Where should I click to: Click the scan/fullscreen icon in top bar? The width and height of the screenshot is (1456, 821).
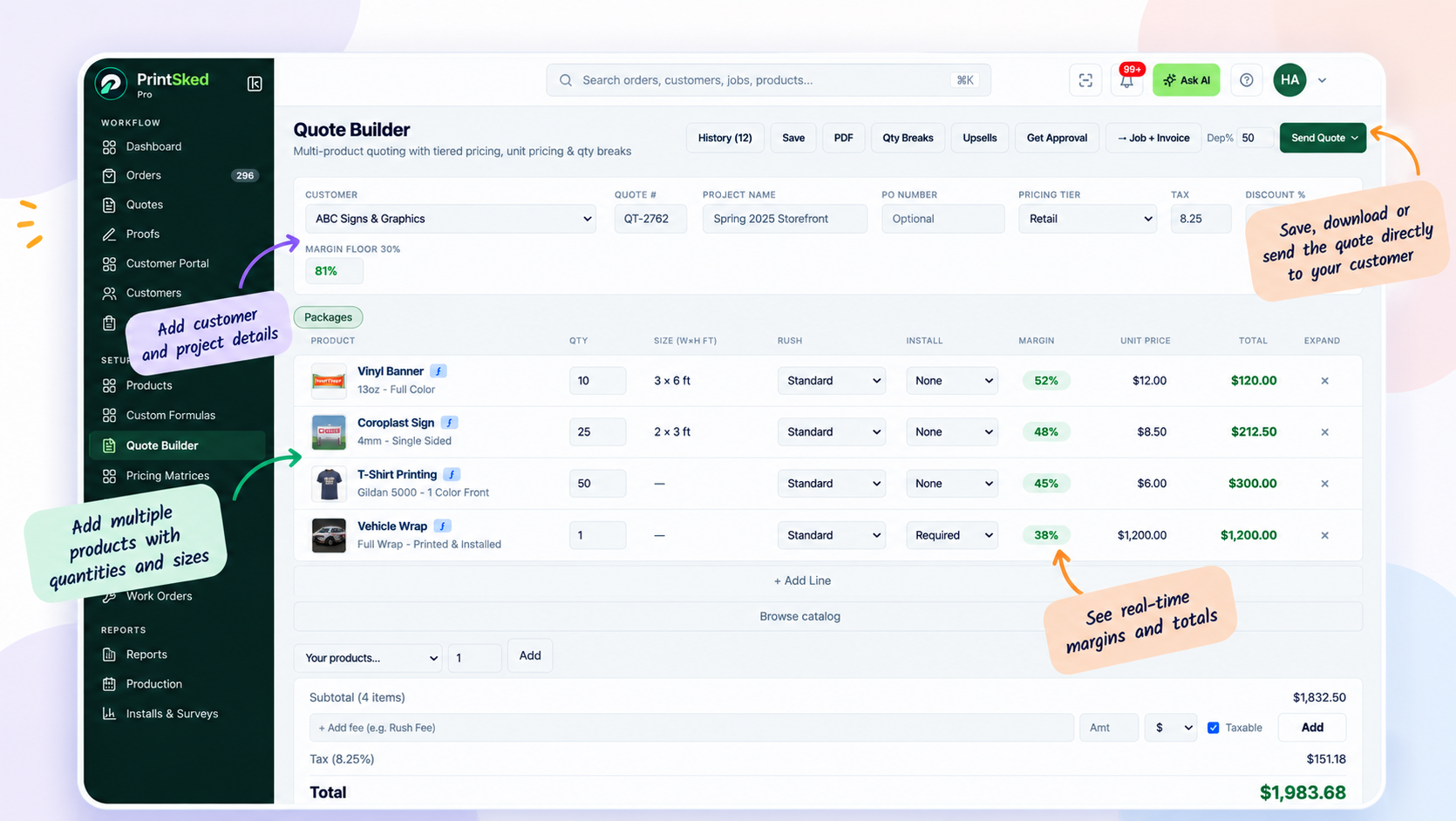click(1085, 80)
